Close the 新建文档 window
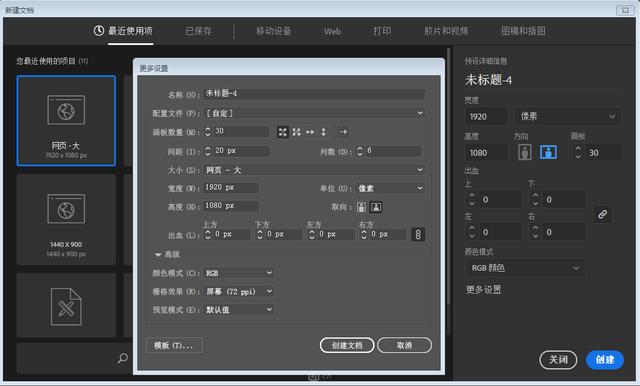 (625, 10)
